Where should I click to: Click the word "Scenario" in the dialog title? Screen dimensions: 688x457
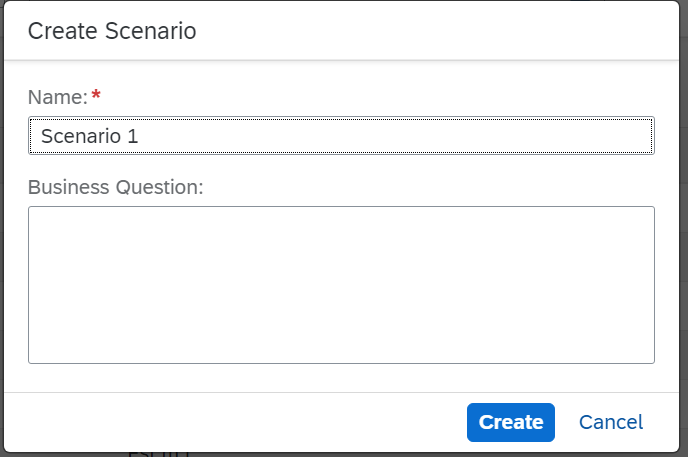[148, 31]
